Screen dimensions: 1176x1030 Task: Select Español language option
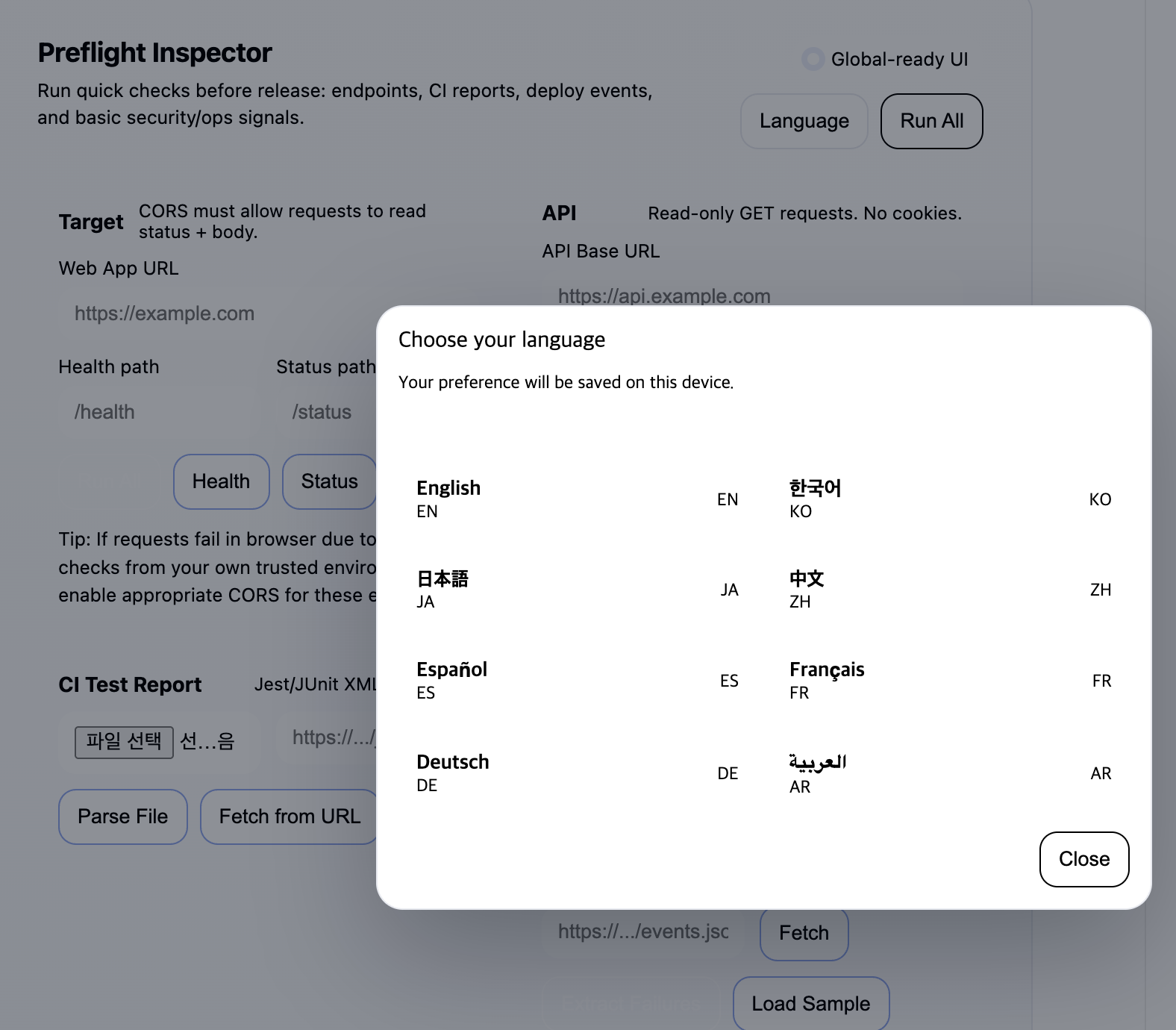click(577, 681)
